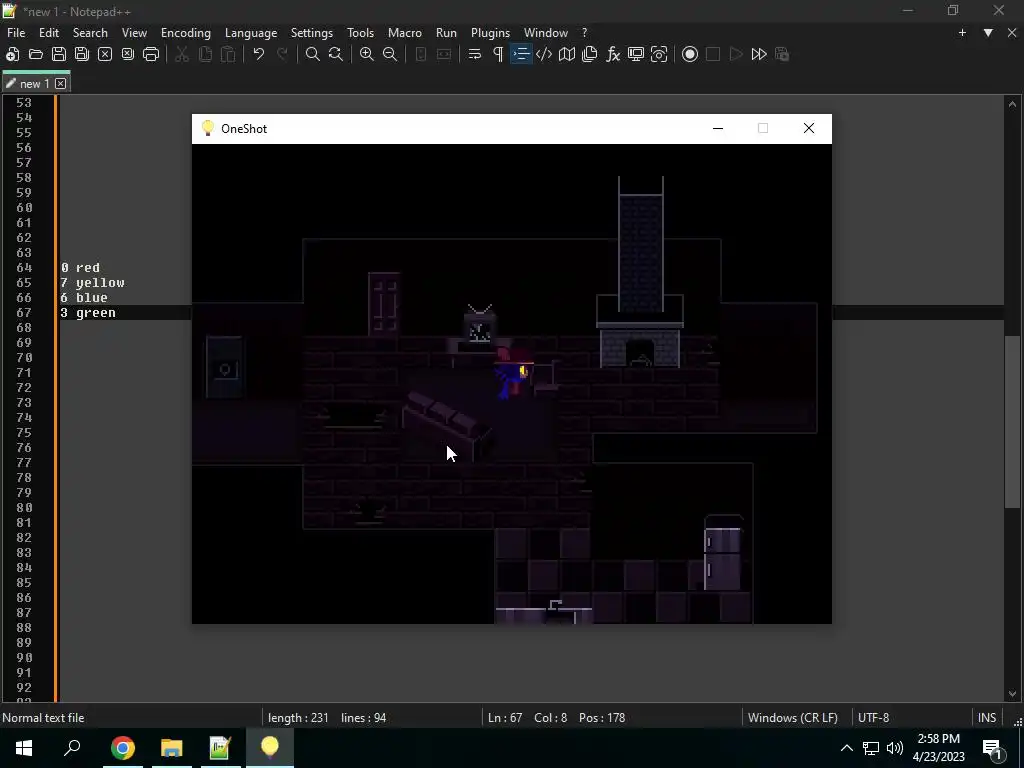Open Chrome from the taskbar
The width and height of the screenshot is (1024, 768).
point(123,748)
